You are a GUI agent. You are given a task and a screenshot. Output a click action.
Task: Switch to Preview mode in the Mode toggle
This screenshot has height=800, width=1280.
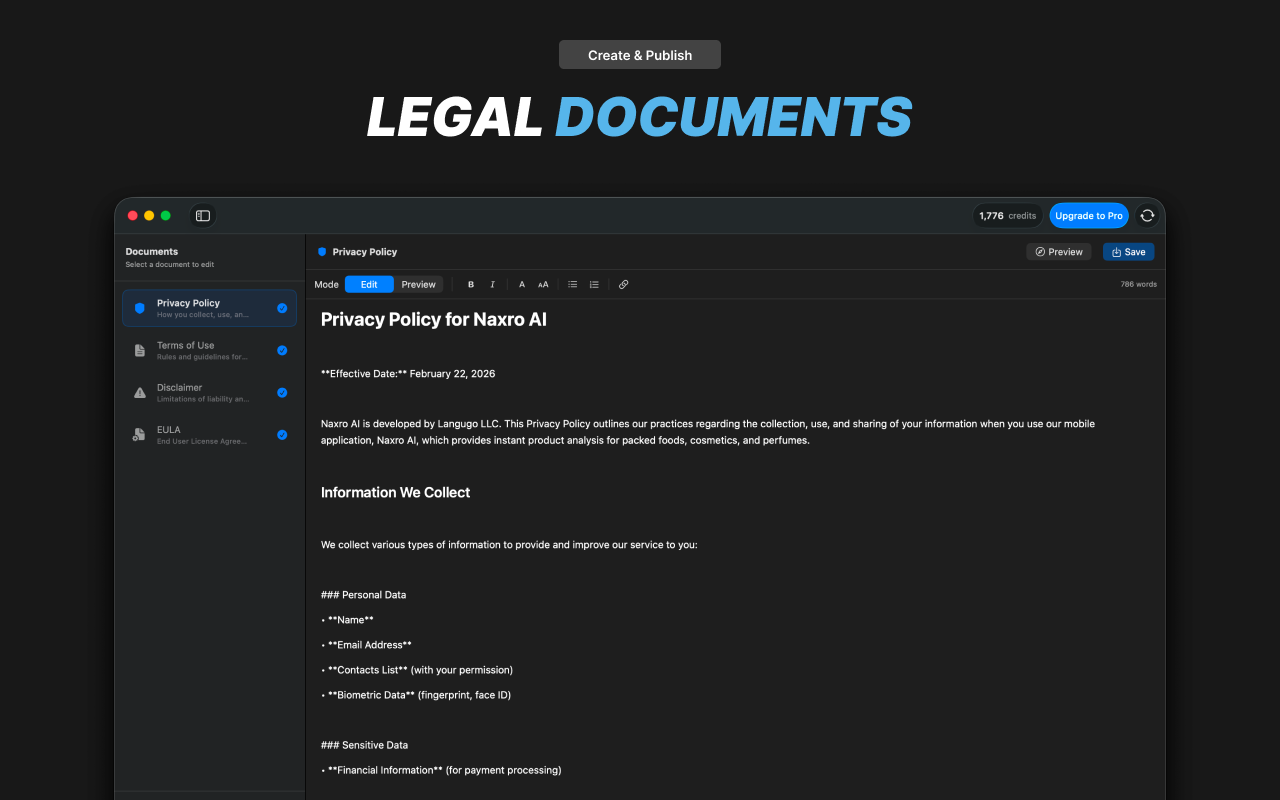tap(418, 285)
